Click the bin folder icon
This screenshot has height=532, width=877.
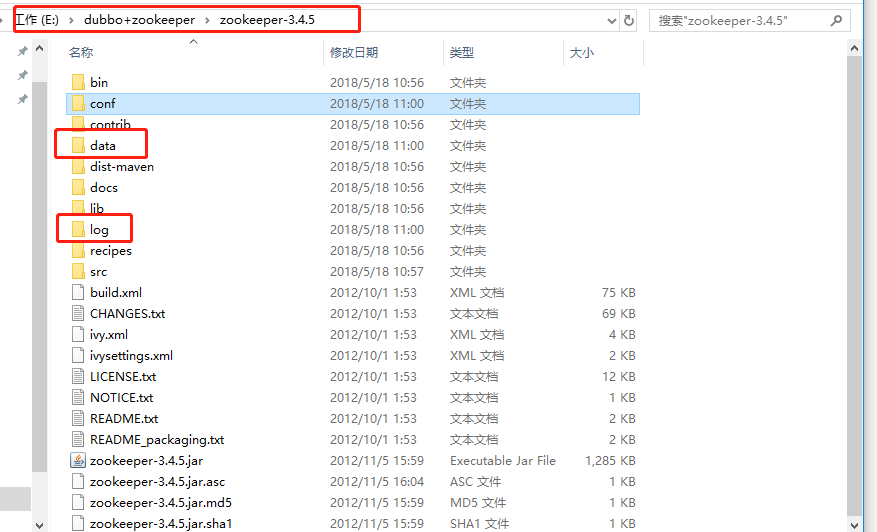point(78,82)
